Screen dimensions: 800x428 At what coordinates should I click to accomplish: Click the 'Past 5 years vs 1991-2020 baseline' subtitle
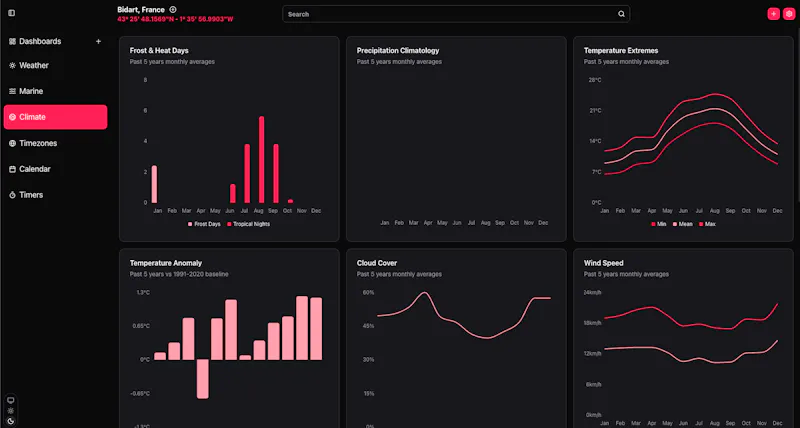pos(179,274)
